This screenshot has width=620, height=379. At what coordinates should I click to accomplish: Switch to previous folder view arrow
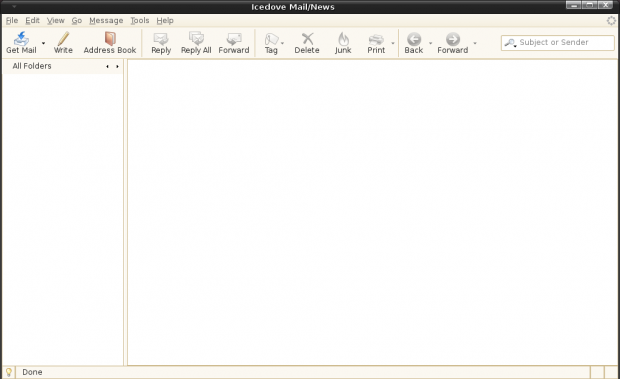[107, 66]
